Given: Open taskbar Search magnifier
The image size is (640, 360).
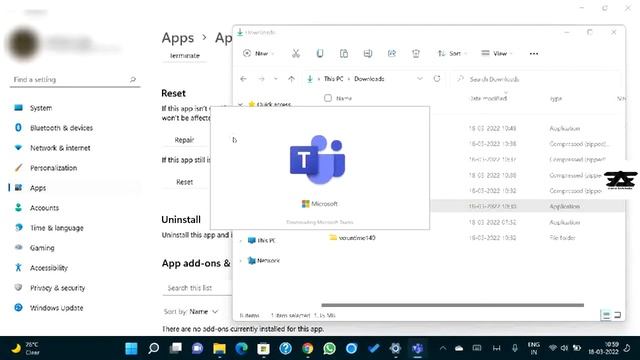Looking at the screenshot, I should click(153, 348).
